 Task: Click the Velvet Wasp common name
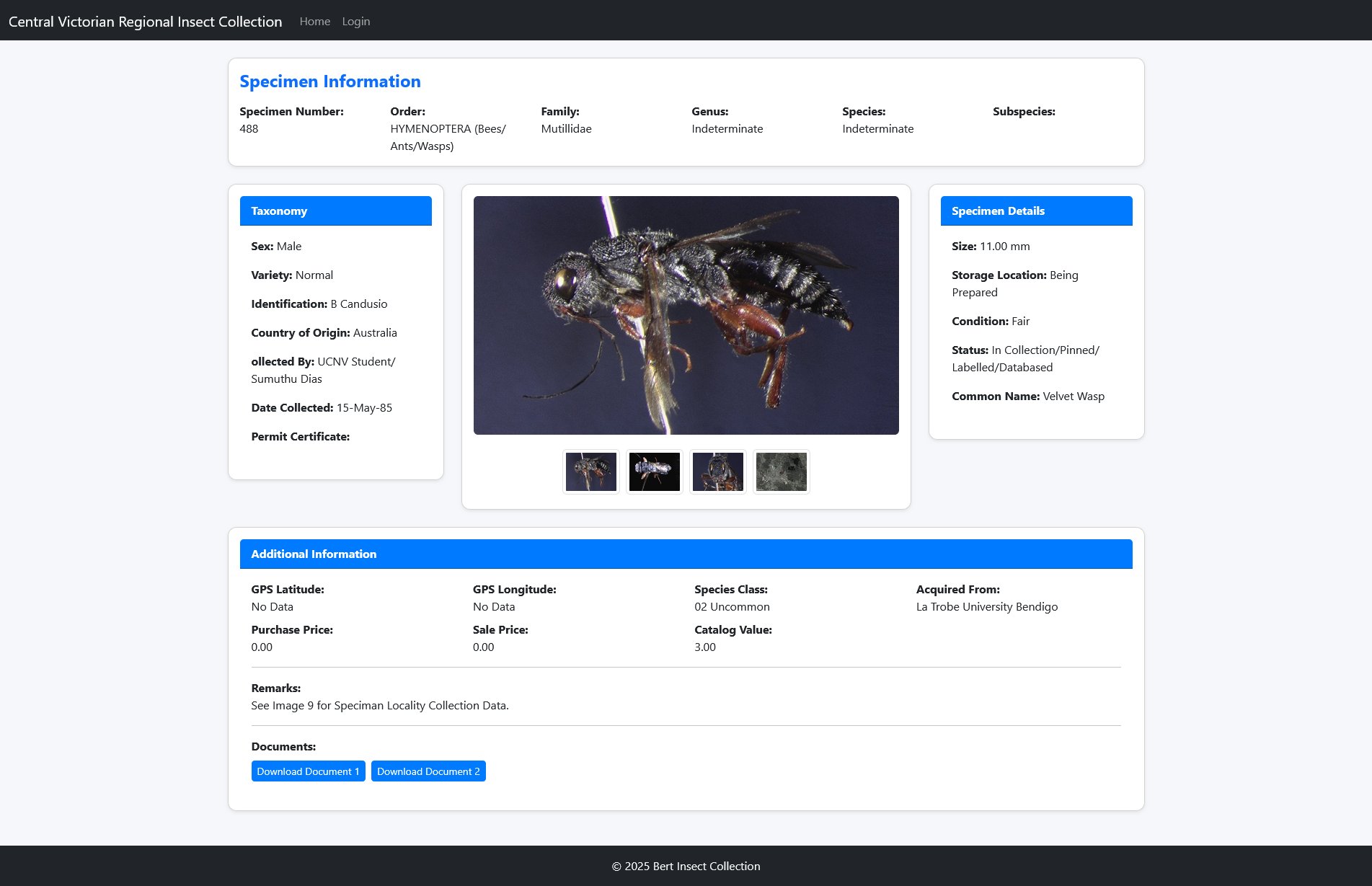pos(1073,397)
